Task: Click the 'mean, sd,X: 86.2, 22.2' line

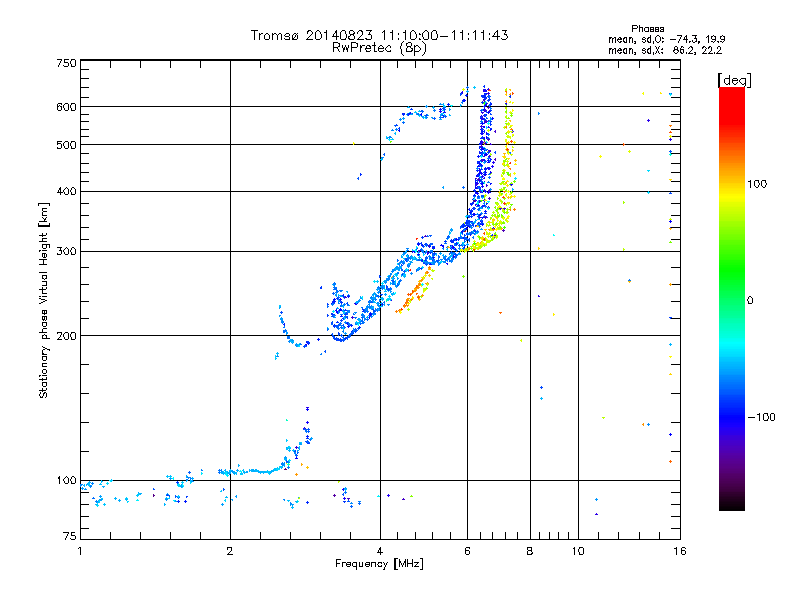Action: [x=665, y=50]
